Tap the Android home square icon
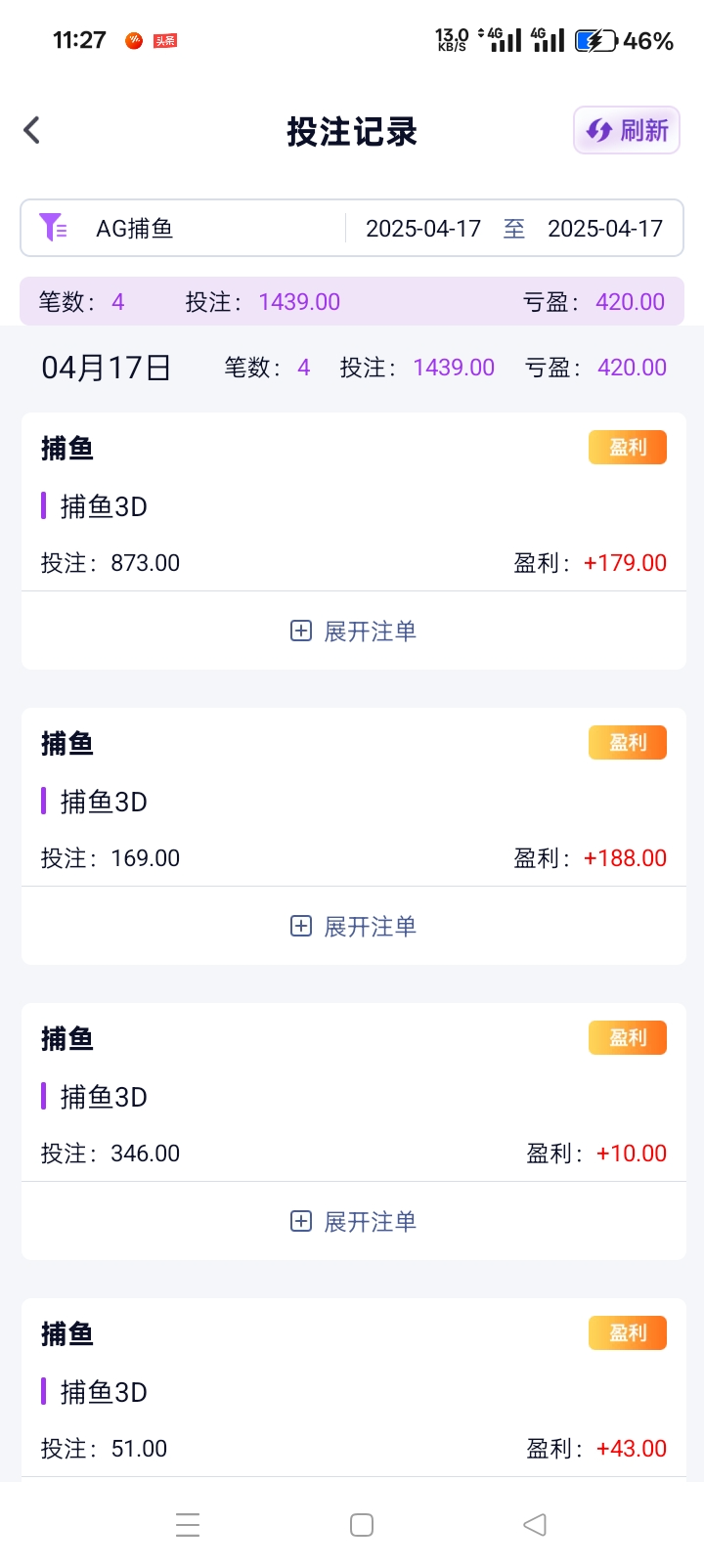This screenshot has height=1568, width=704. (x=362, y=1525)
